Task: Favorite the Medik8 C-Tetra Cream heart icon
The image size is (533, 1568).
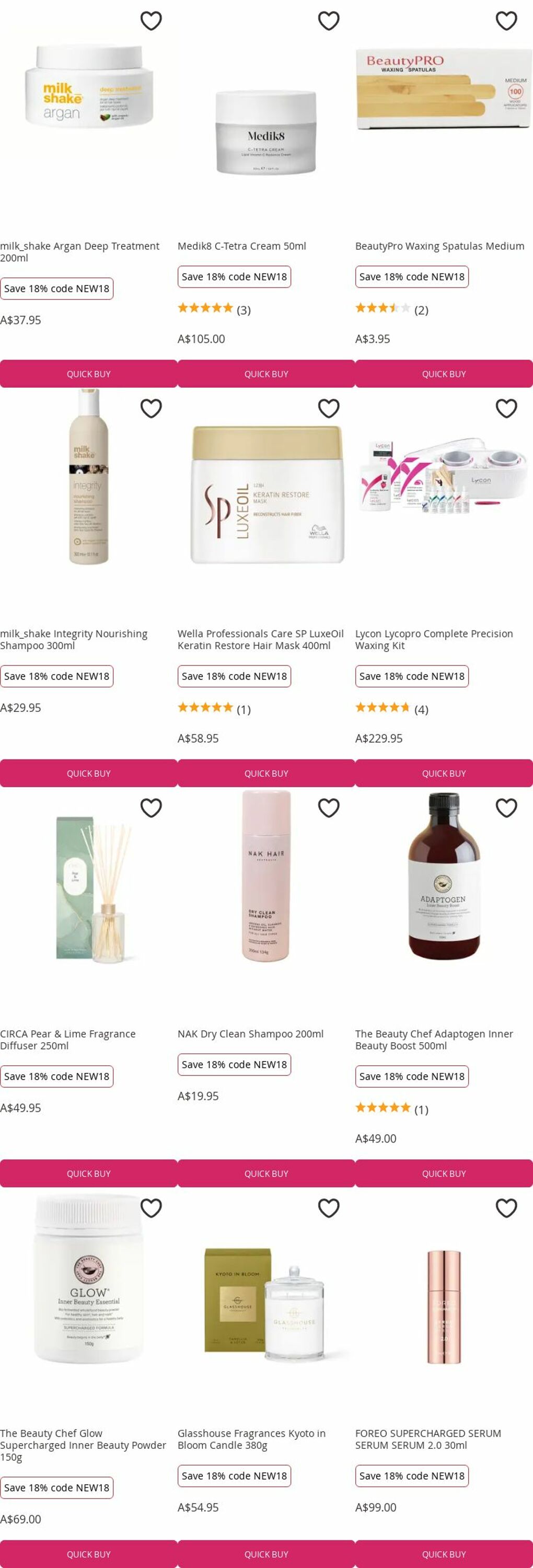Action: (329, 21)
